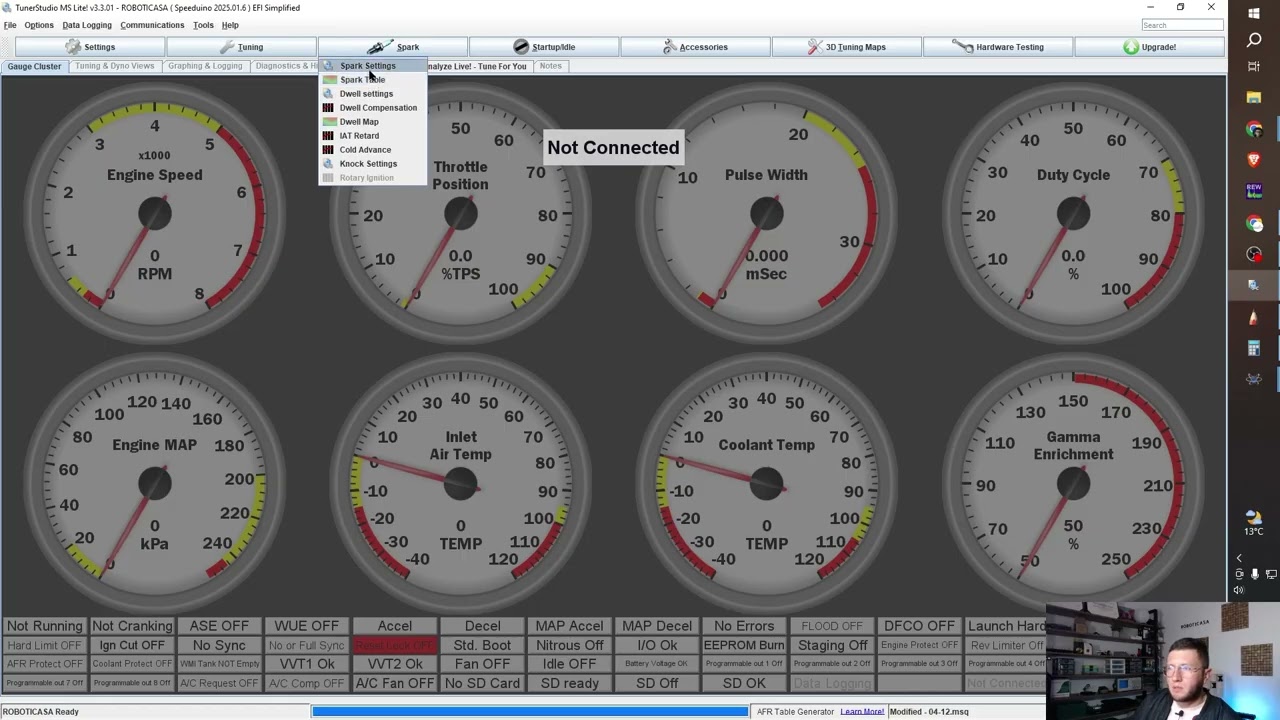The width and height of the screenshot is (1280, 720).
Task: Click the Cold Advance table icon
Action: pyautogui.click(x=328, y=150)
